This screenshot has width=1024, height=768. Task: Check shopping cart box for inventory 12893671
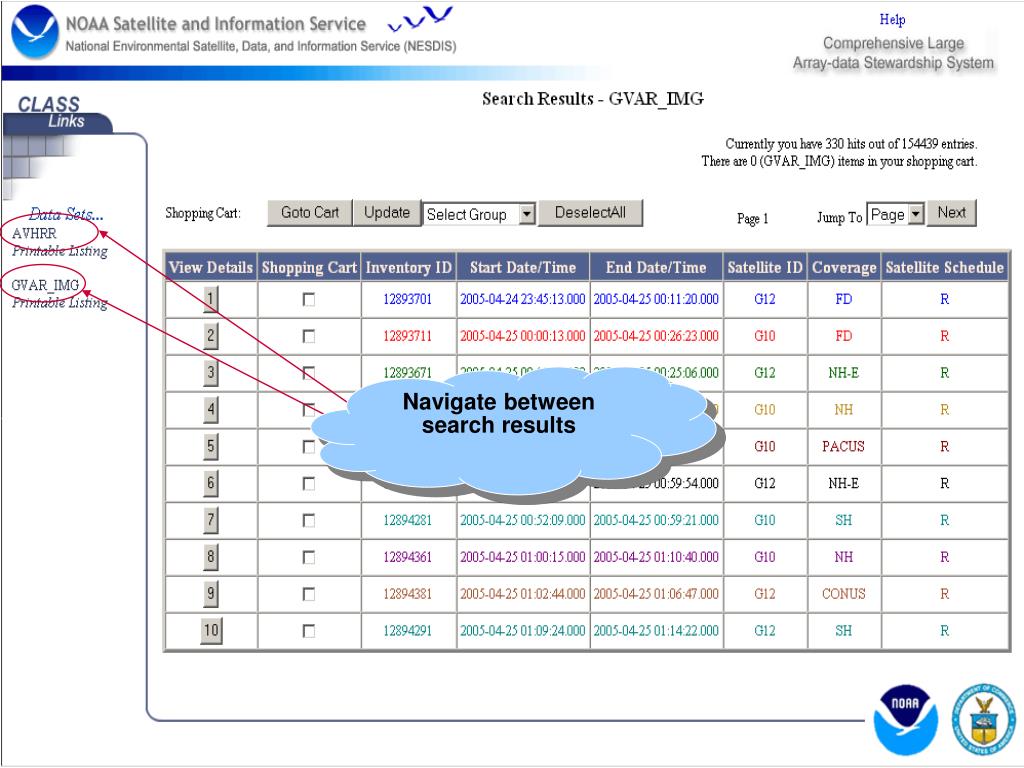click(309, 373)
